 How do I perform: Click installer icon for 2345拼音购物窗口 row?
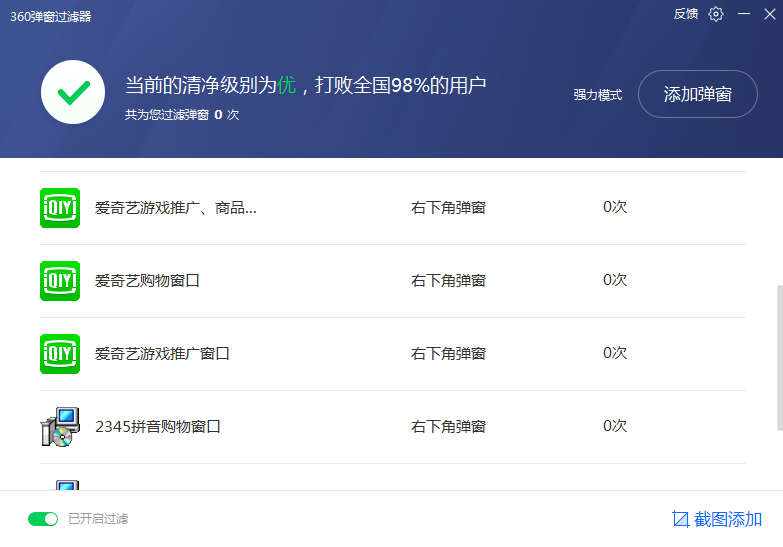pyautogui.click(x=60, y=427)
